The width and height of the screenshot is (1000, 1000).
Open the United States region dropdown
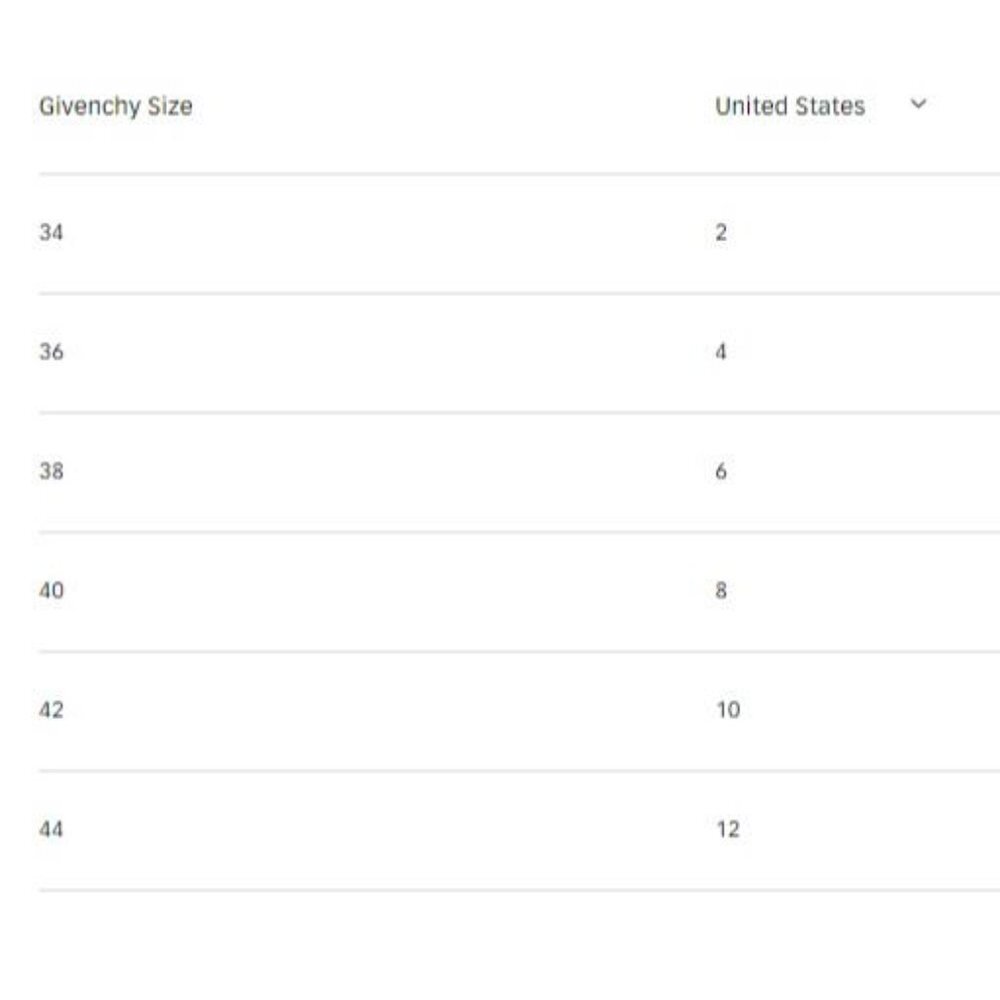790,106
